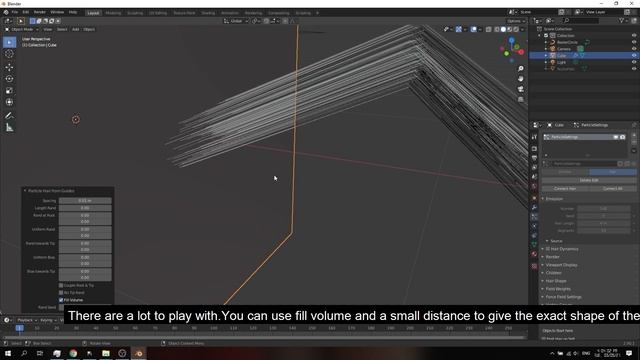This screenshot has height=360, width=640.
Task: Open Object Data properties tab icon
Action: [x=534, y=244]
